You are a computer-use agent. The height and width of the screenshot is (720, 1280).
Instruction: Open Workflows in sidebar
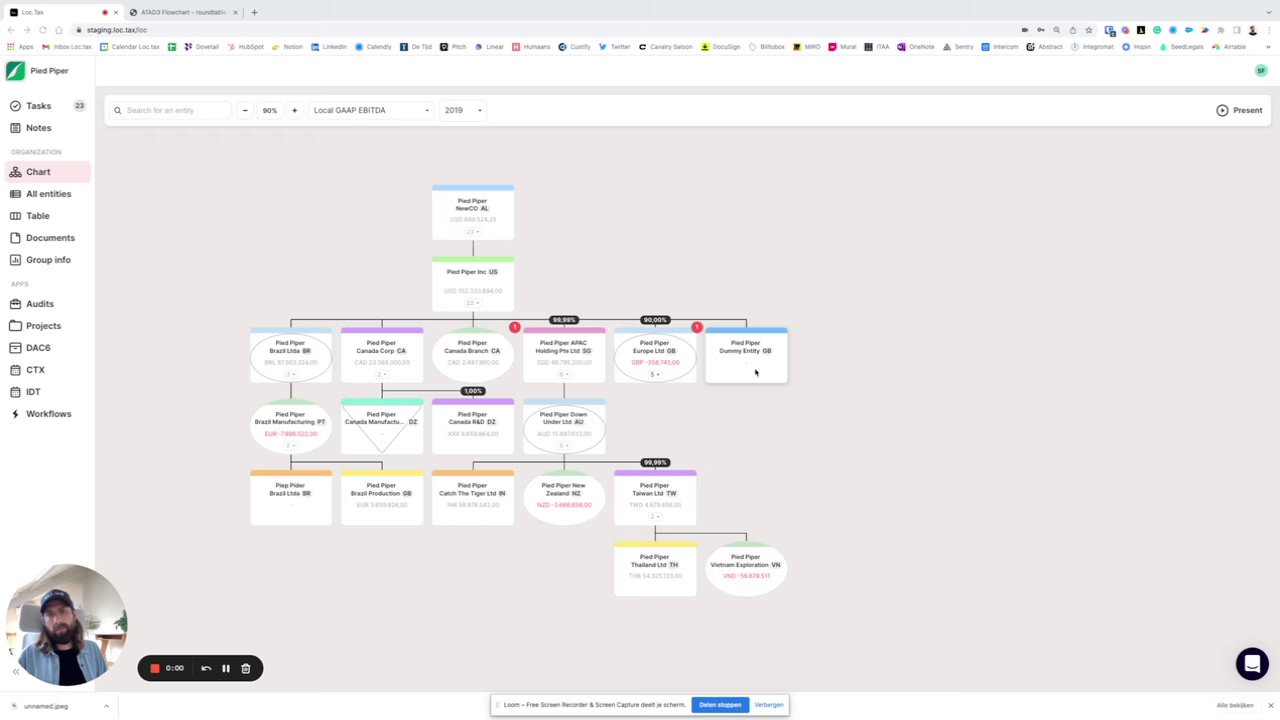click(47, 414)
